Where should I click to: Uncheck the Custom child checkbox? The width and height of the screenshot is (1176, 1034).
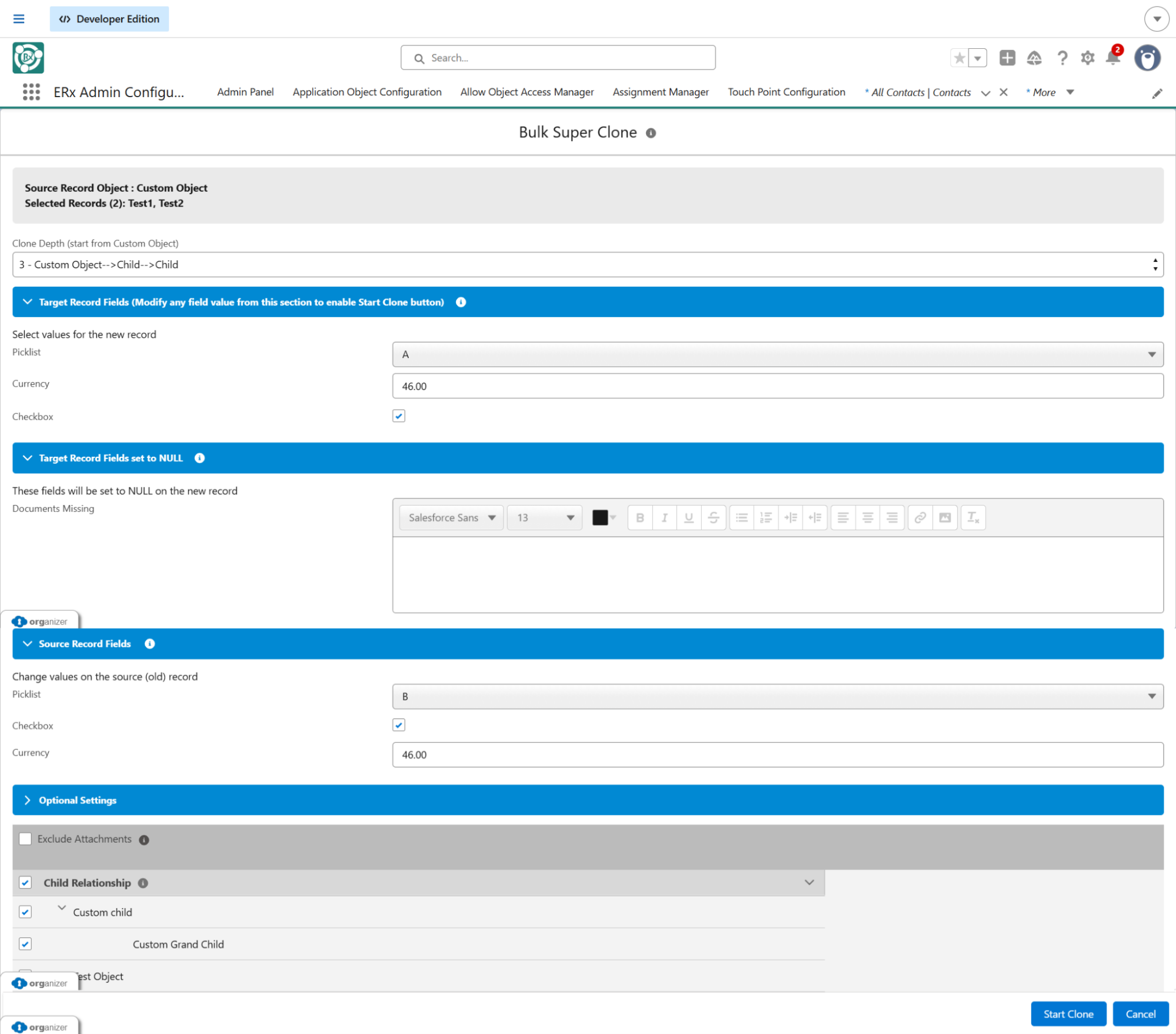pyautogui.click(x=25, y=912)
